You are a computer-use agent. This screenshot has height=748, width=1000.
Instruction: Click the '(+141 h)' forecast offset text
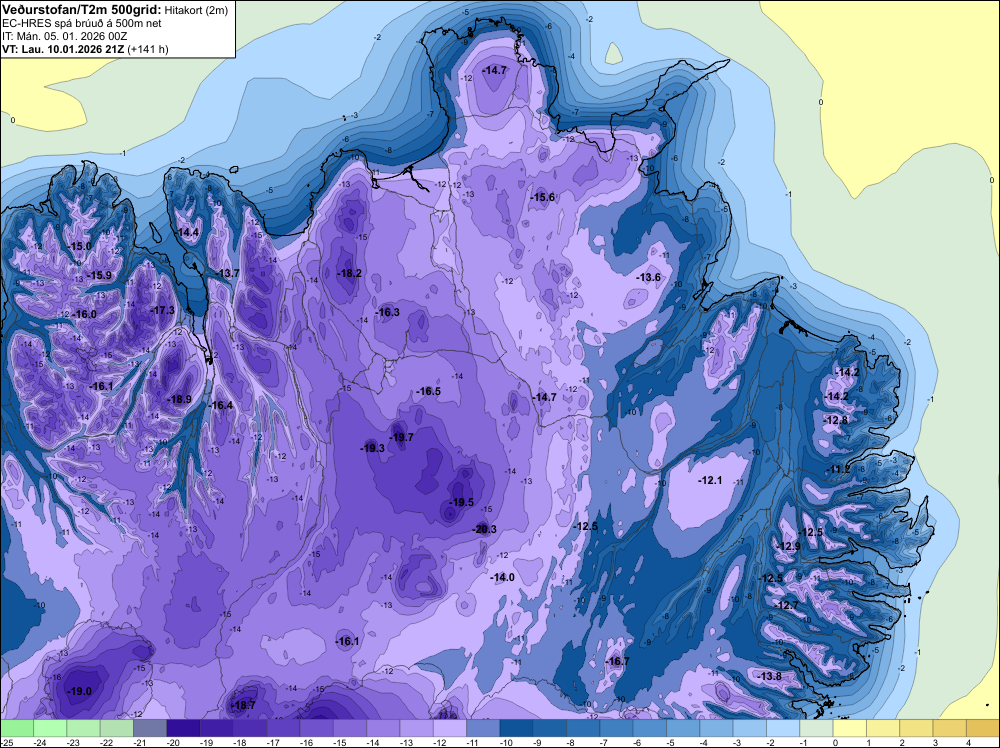[x=148, y=49]
